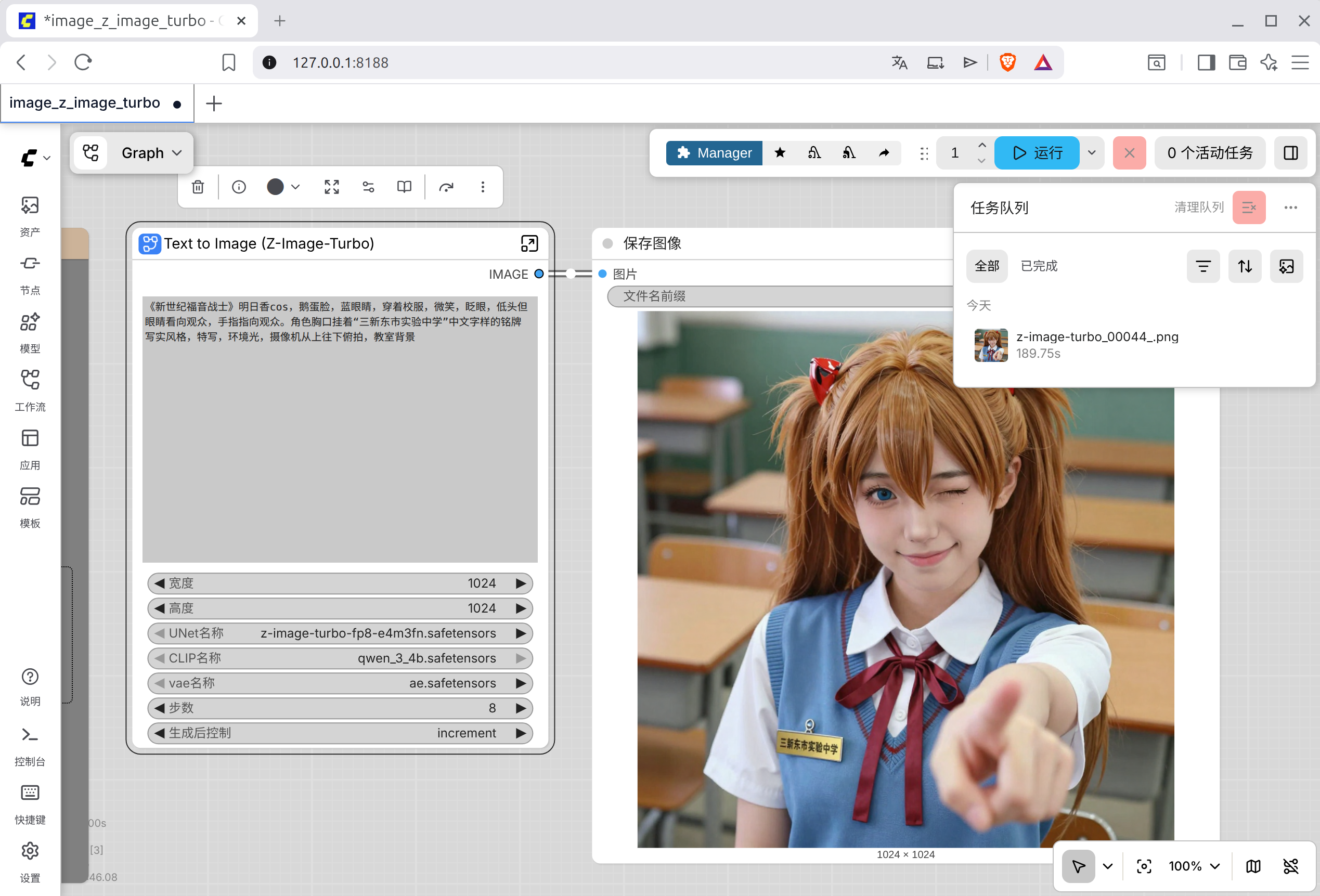Open the Manager button
Image resolution: width=1320 pixels, height=896 pixels.
pos(714,153)
